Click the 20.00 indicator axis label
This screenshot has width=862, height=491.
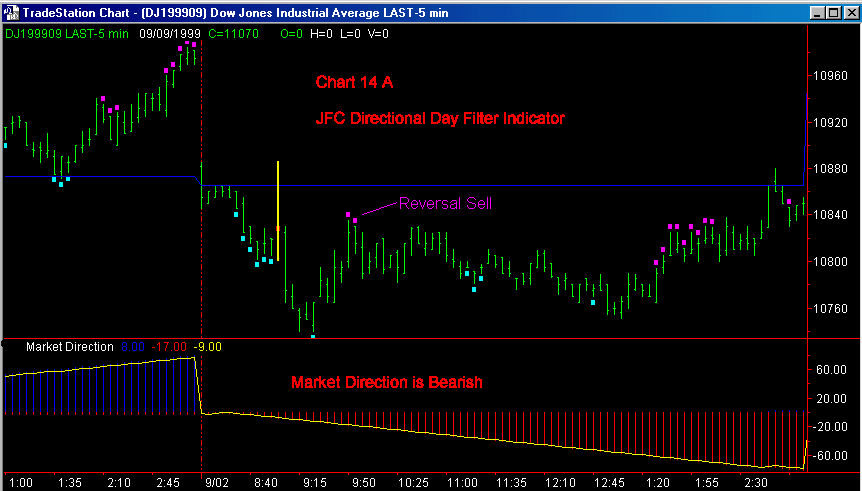click(x=831, y=399)
